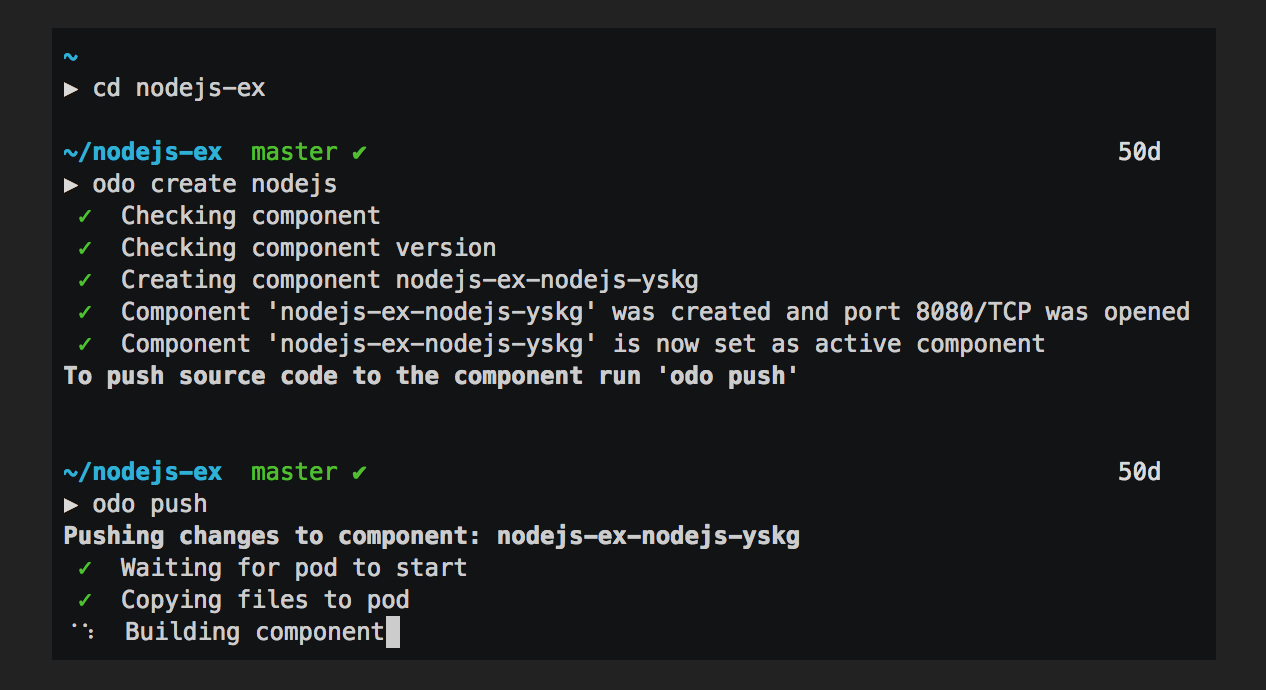Click the 'cd nodejs-ex' command text

(179, 88)
